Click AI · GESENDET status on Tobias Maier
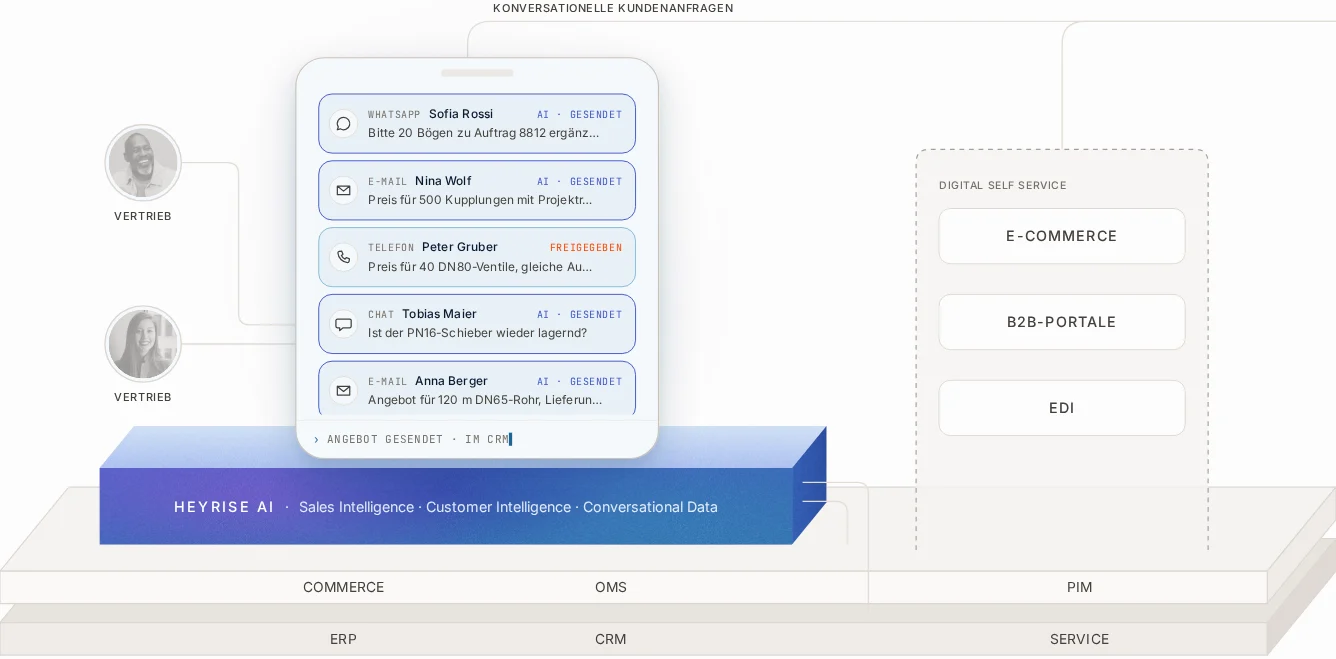1336x659 pixels. [579, 315]
